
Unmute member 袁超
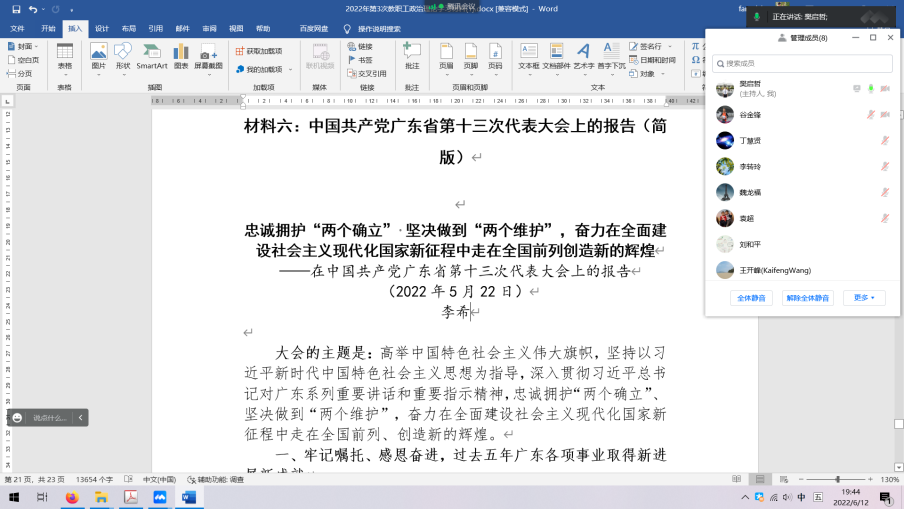[x=885, y=218]
